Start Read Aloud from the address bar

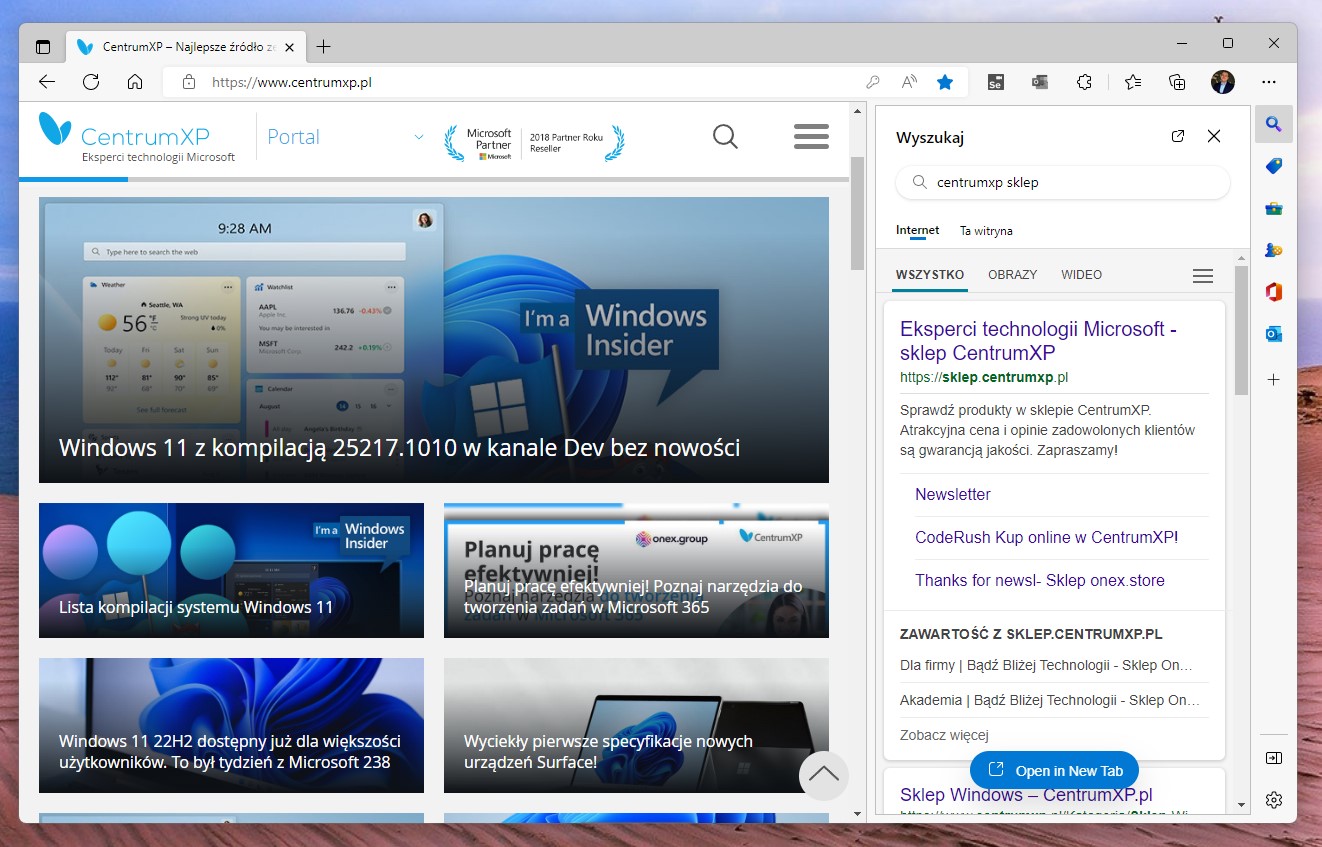909,83
